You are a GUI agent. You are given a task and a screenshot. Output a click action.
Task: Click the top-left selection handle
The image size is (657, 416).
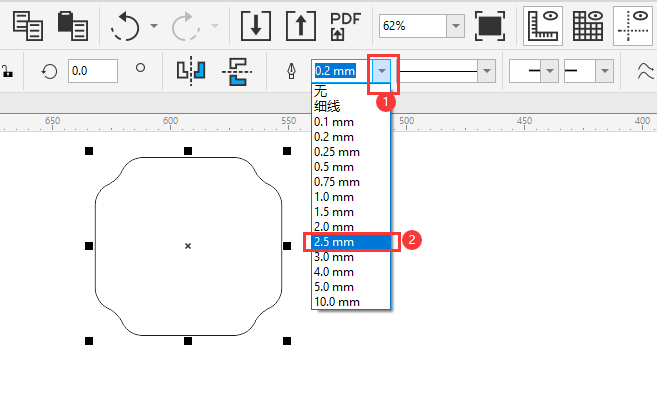tap(89, 151)
